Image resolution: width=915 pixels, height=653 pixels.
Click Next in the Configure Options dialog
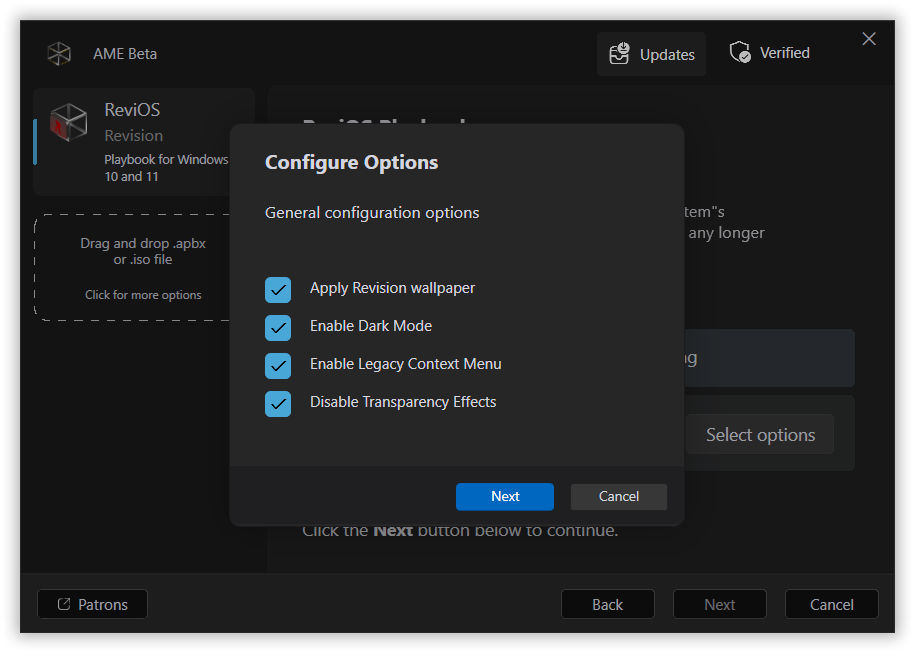505,497
